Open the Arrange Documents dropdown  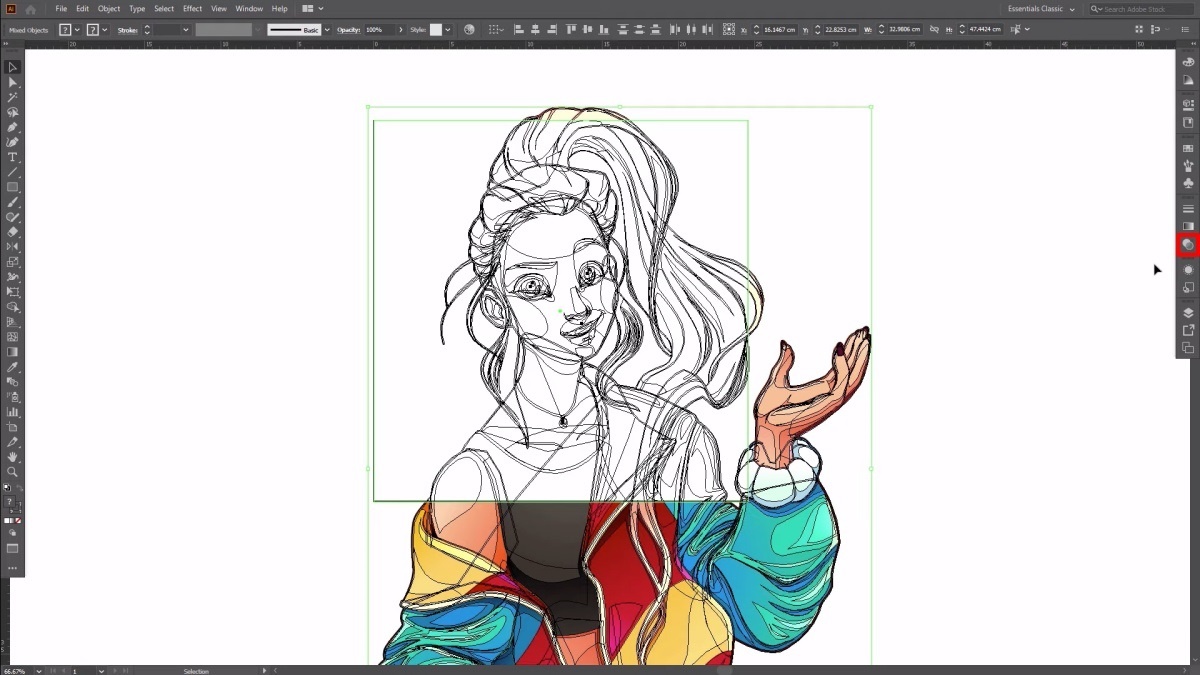point(312,9)
